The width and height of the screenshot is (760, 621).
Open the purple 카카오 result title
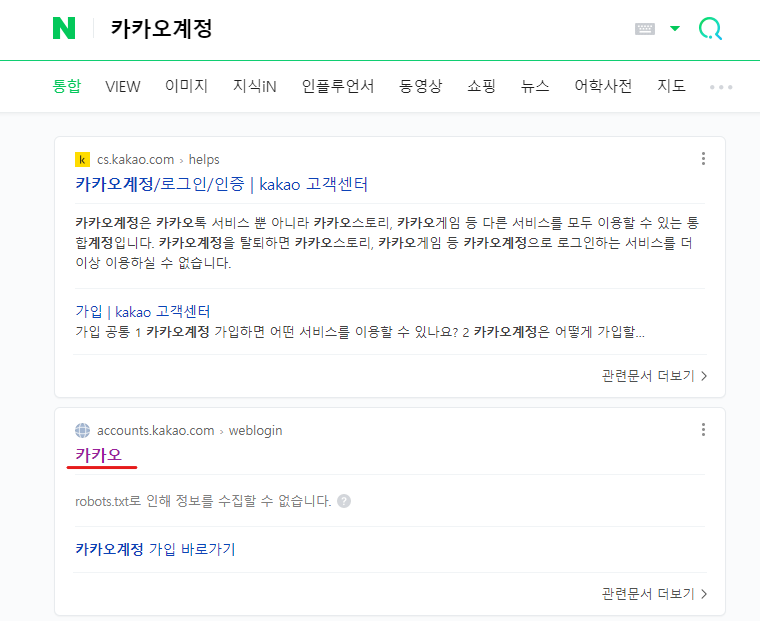[98, 455]
